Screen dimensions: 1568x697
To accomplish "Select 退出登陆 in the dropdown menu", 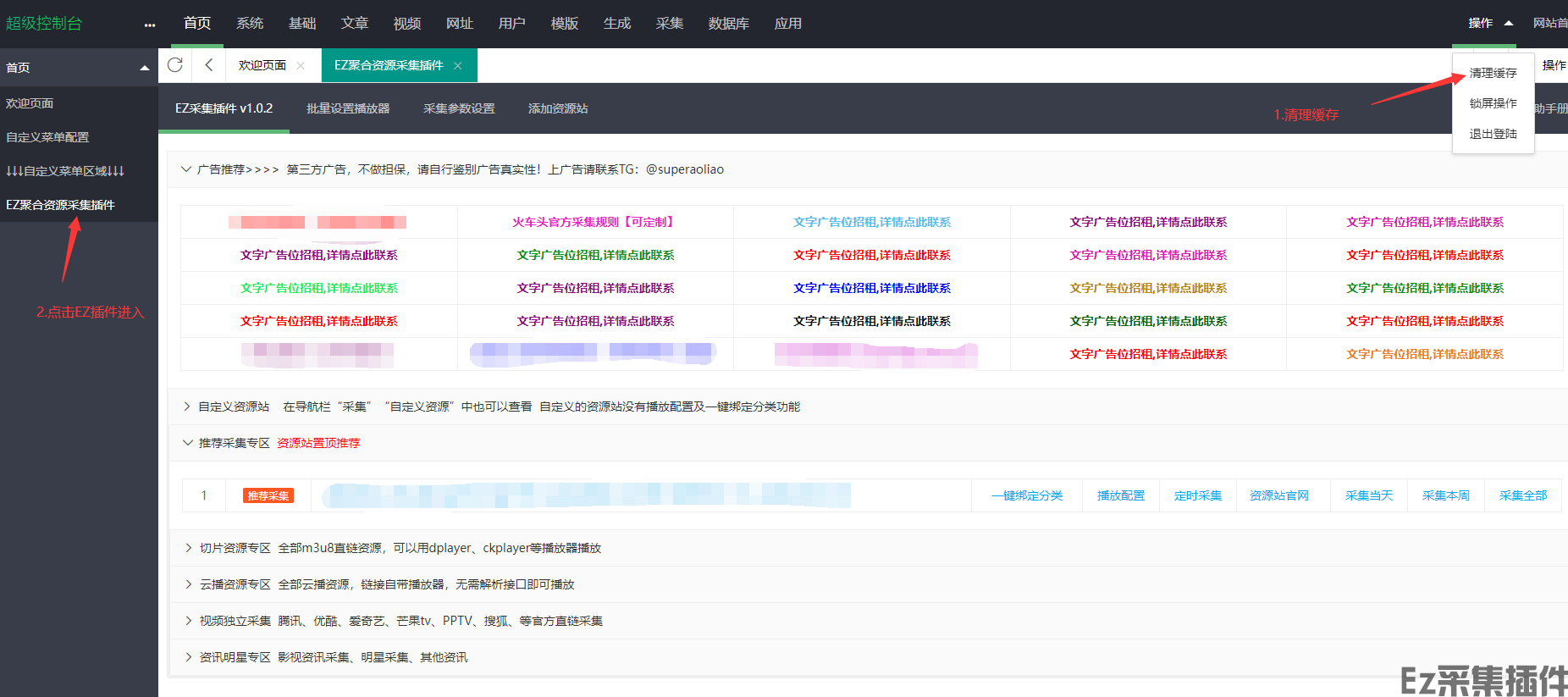I will coord(1493,134).
